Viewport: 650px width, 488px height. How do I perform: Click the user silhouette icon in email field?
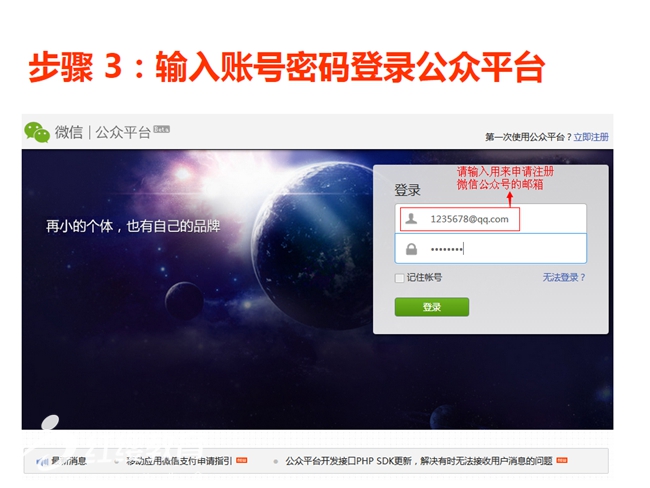coord(411,218)
